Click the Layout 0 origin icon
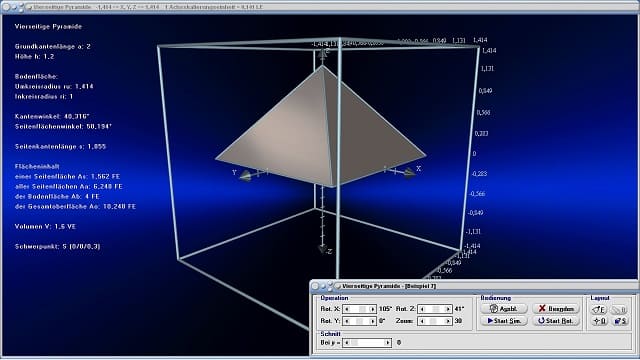This screenshot has height=360, width=640. (x=599, y=321)
